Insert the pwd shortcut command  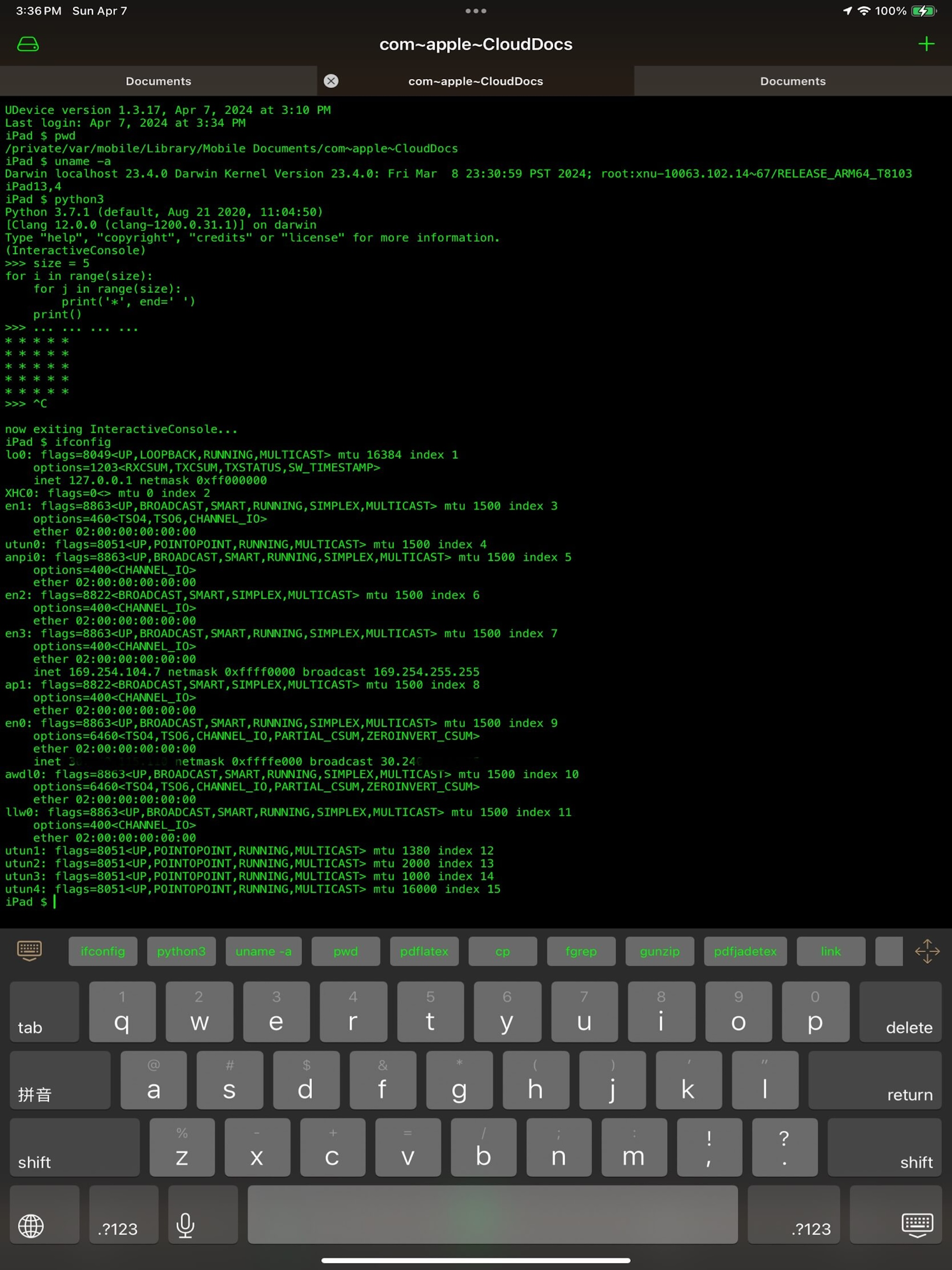[346, 952]
